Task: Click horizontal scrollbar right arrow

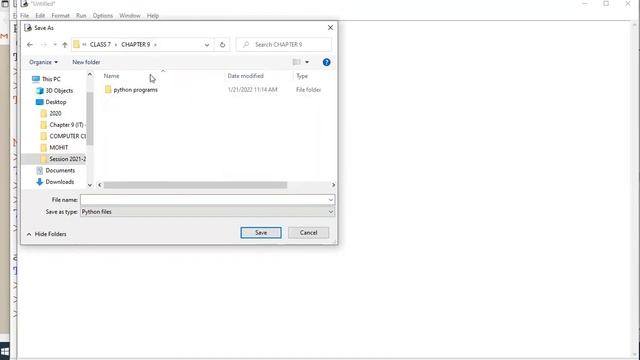Action: click(x=333, y=185)
